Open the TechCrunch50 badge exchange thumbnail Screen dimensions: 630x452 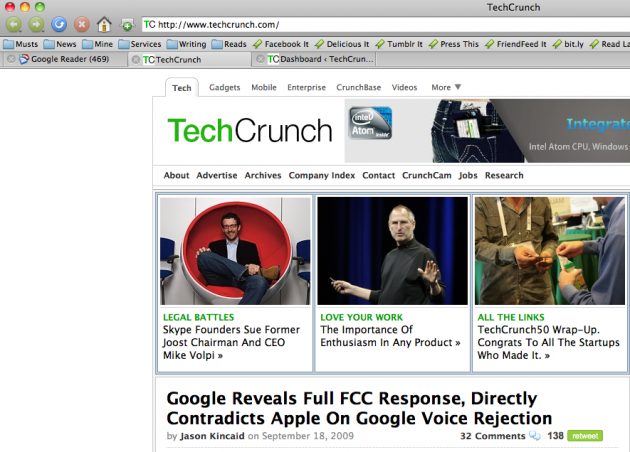[x=550, y=251]
